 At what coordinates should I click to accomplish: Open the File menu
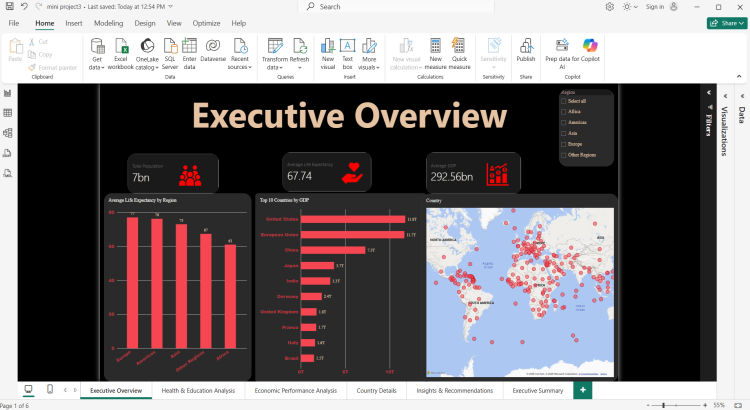(14, 23)
